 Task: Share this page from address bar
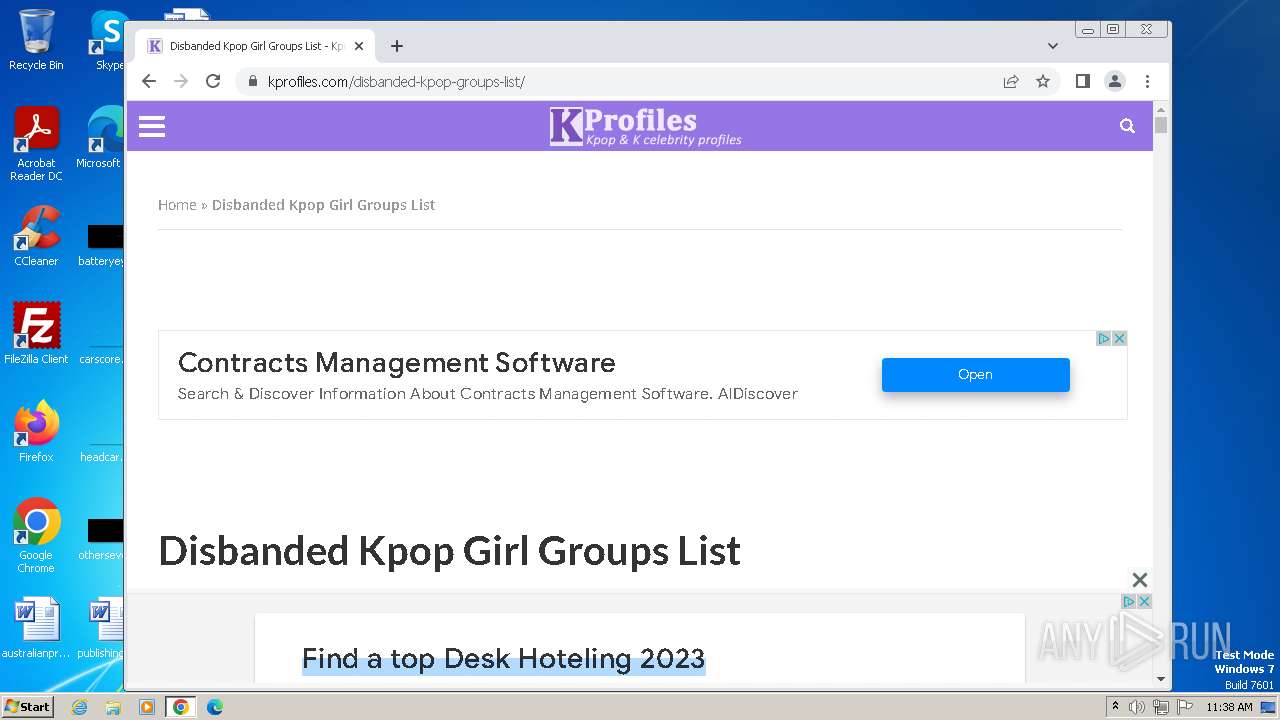tap(1011, 81)
